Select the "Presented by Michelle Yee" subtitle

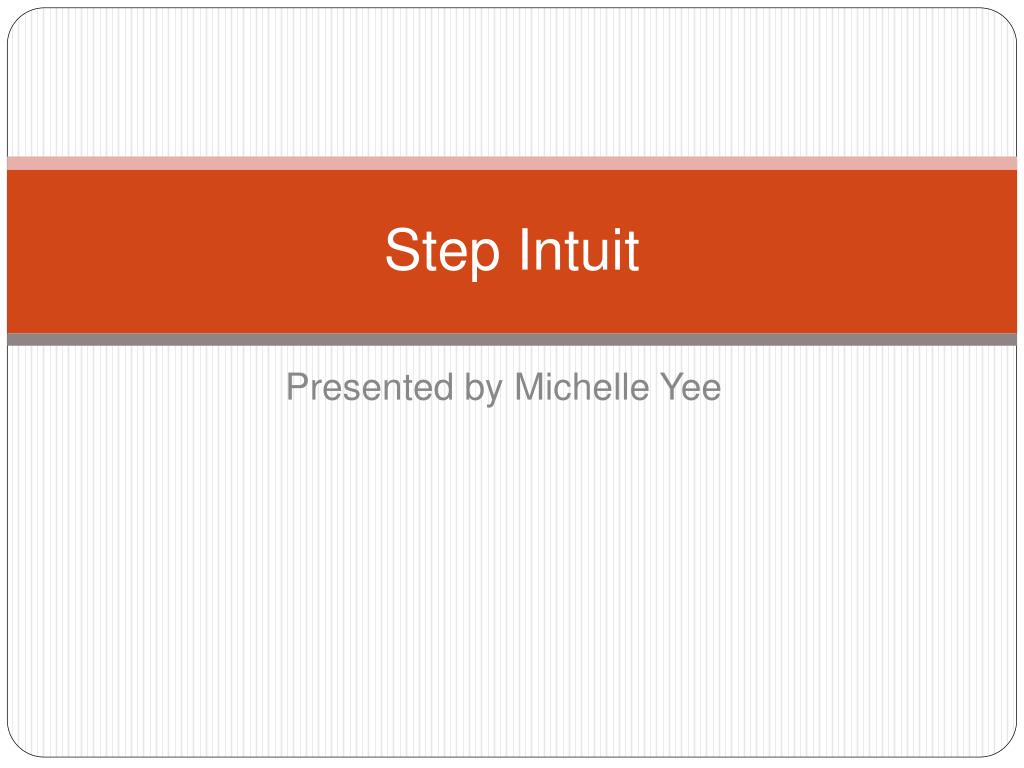click(504, 388)
